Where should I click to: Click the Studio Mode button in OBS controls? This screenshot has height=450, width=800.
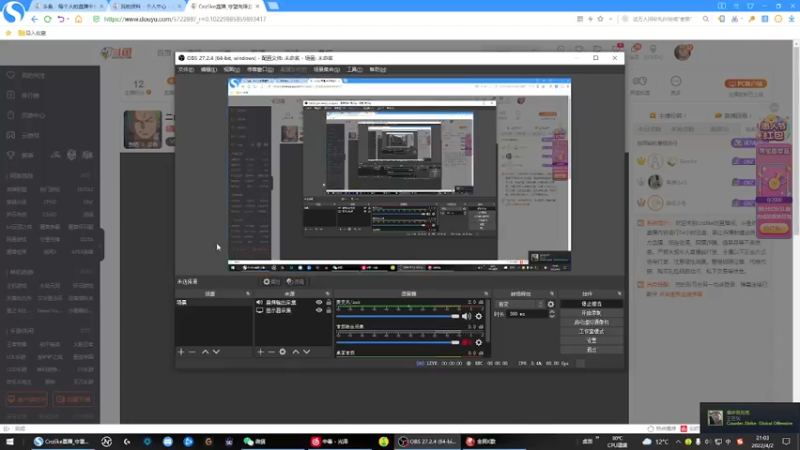tap(591, 331)
